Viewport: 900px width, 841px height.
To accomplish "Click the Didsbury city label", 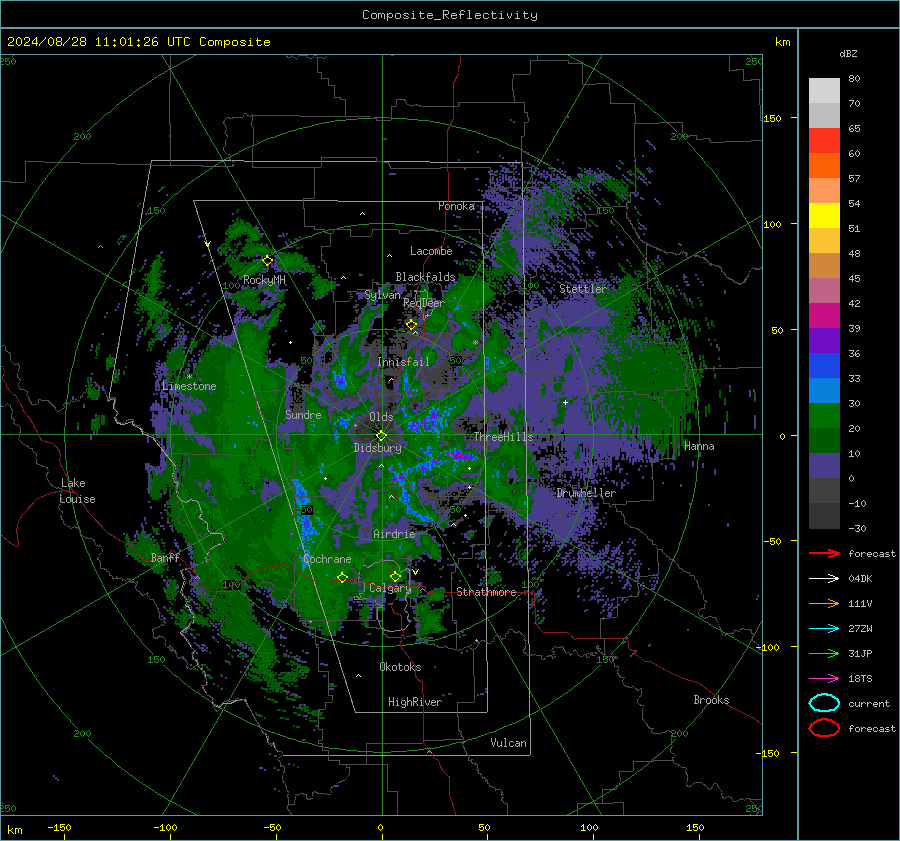I will pos(377,448).
